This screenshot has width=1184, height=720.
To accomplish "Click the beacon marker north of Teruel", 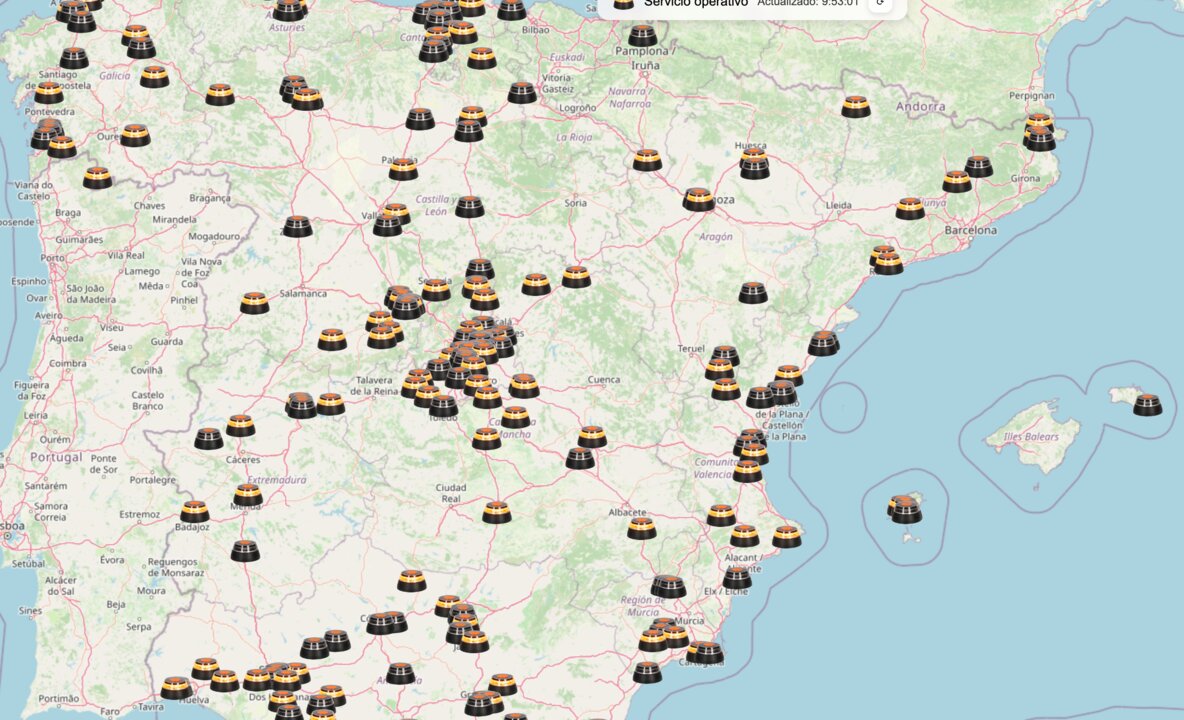I will tap(753, 292).
